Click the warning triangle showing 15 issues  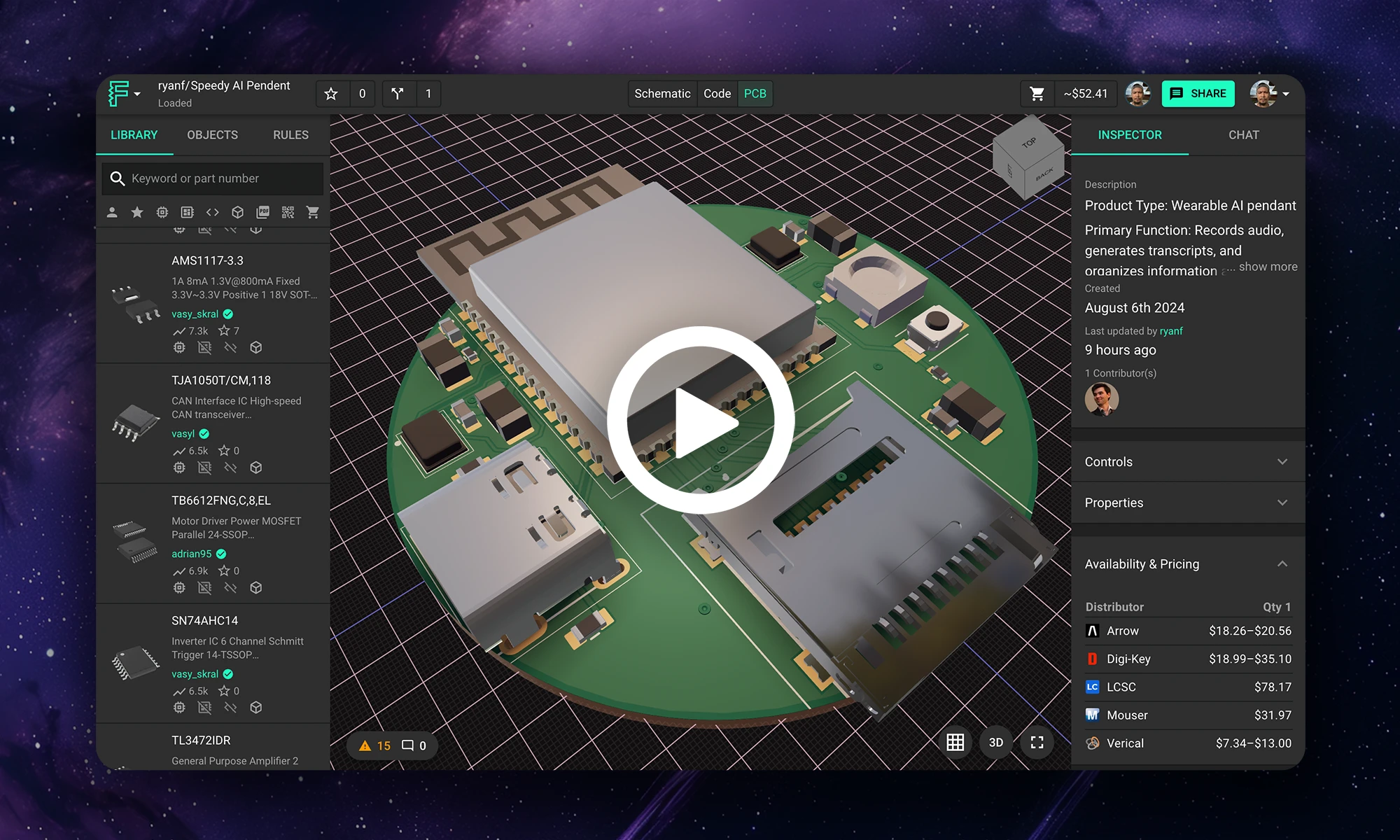[365, 745]
